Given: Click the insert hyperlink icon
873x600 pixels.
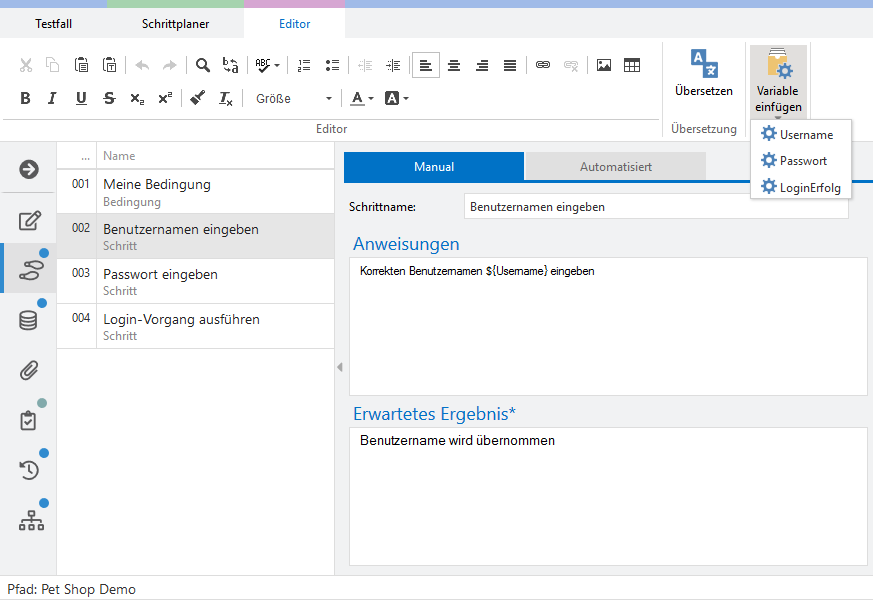Looking at the screenshot, I should (542, 65).
